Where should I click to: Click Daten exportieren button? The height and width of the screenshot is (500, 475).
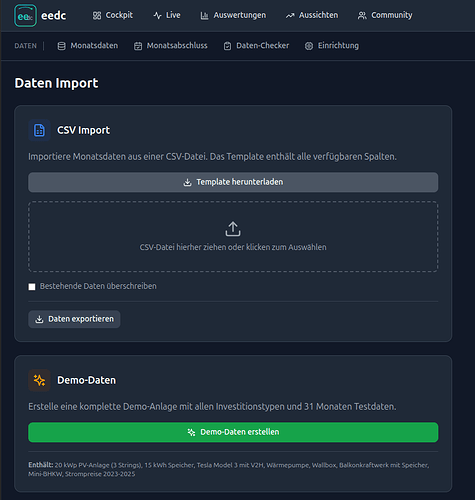click(x=74, y=319)
